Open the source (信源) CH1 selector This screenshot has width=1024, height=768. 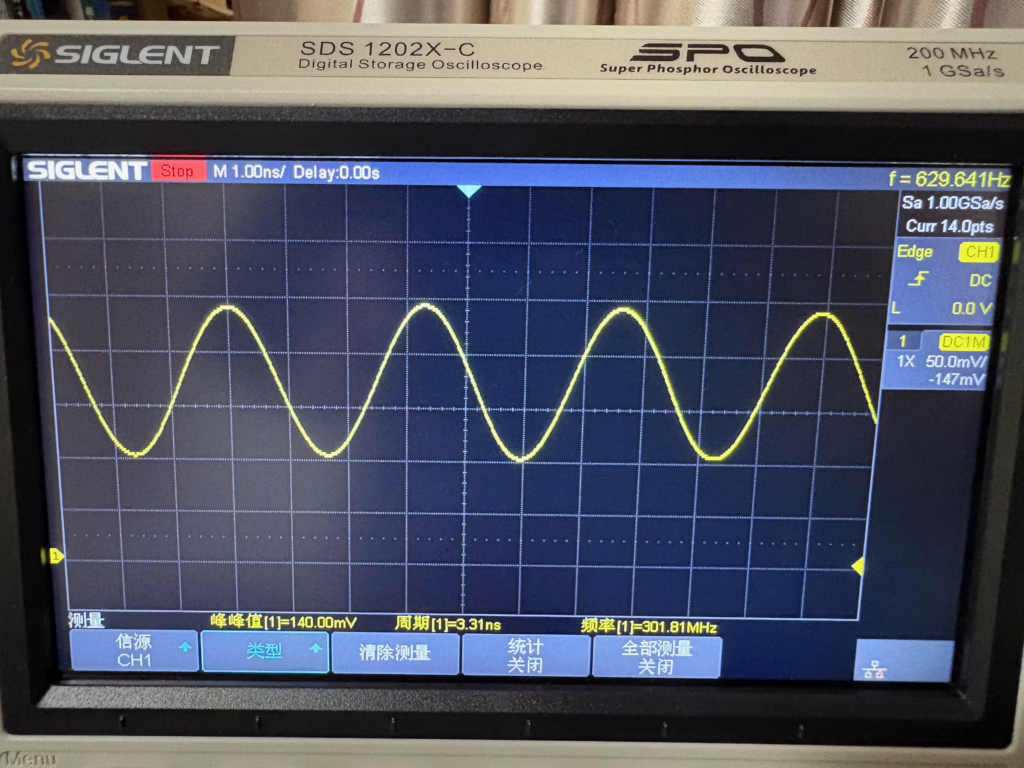(133, 651)
